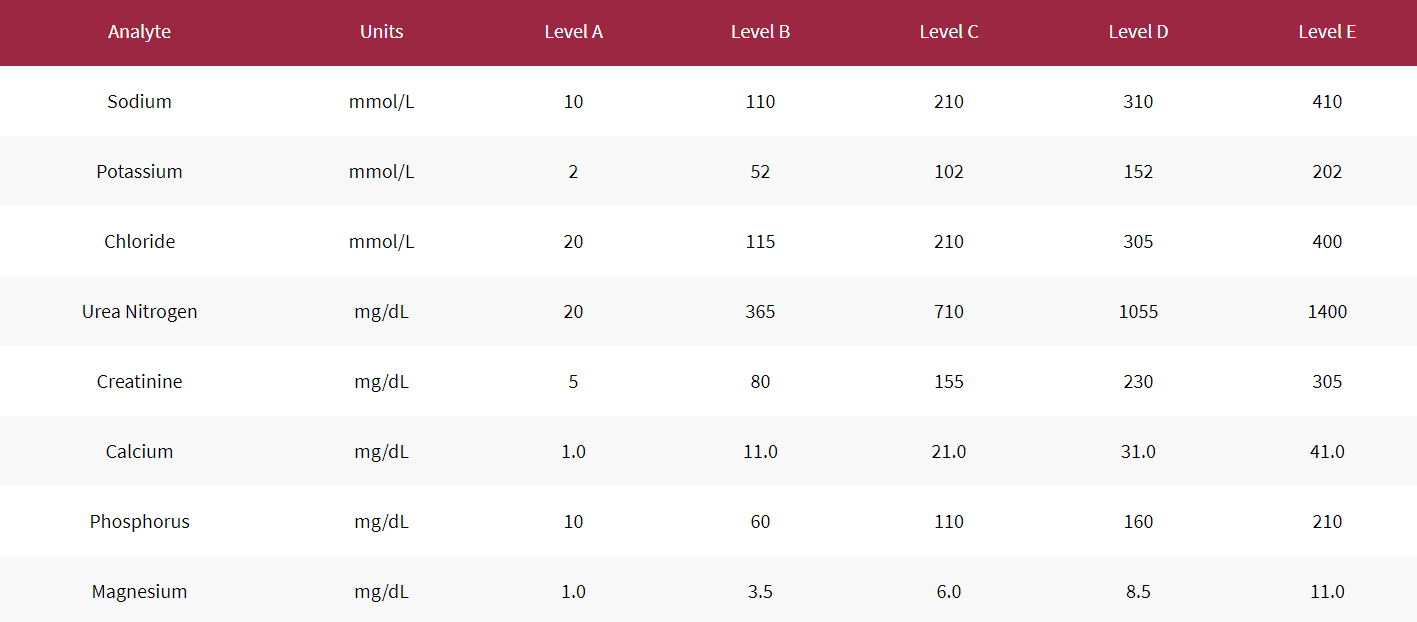The width and height of the screenshot is (1417, 622).
Task: Click the Units column header
Action: coord(381,32)
